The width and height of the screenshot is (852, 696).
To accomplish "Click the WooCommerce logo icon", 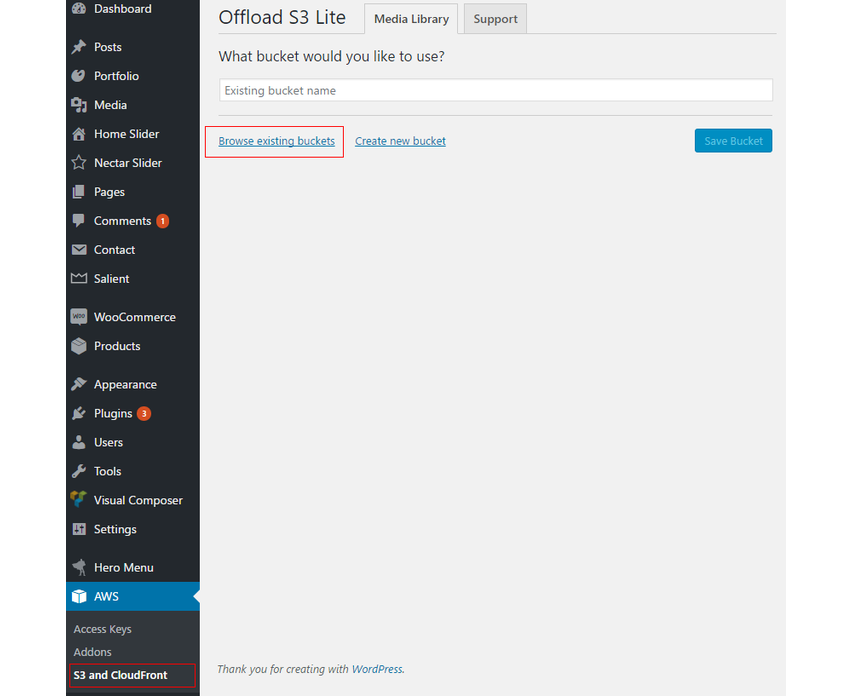I will pyautogui.click(x=79, y=317).
